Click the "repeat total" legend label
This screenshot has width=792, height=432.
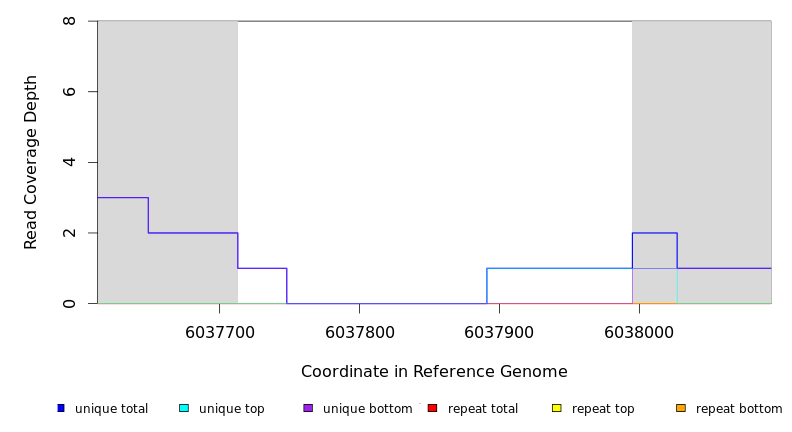(x=483, y=409)
